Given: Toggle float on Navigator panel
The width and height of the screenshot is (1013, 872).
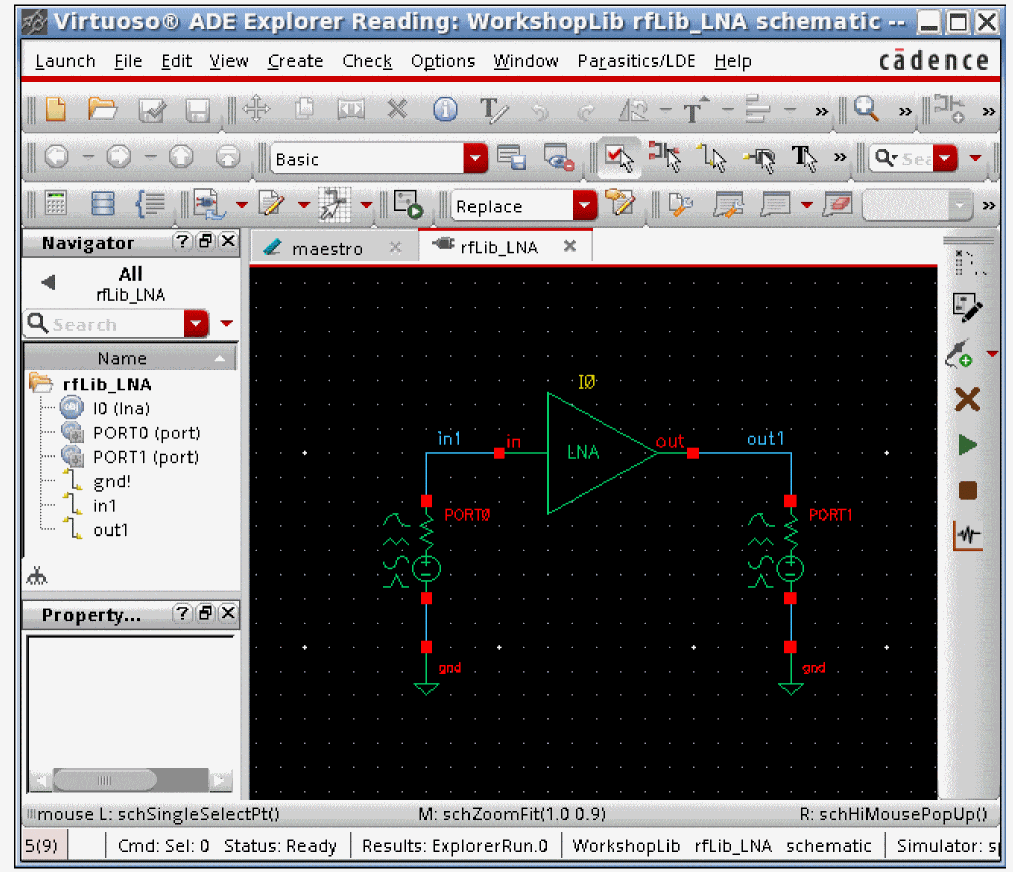Looking at the screenshot, I should pos(205,242).
